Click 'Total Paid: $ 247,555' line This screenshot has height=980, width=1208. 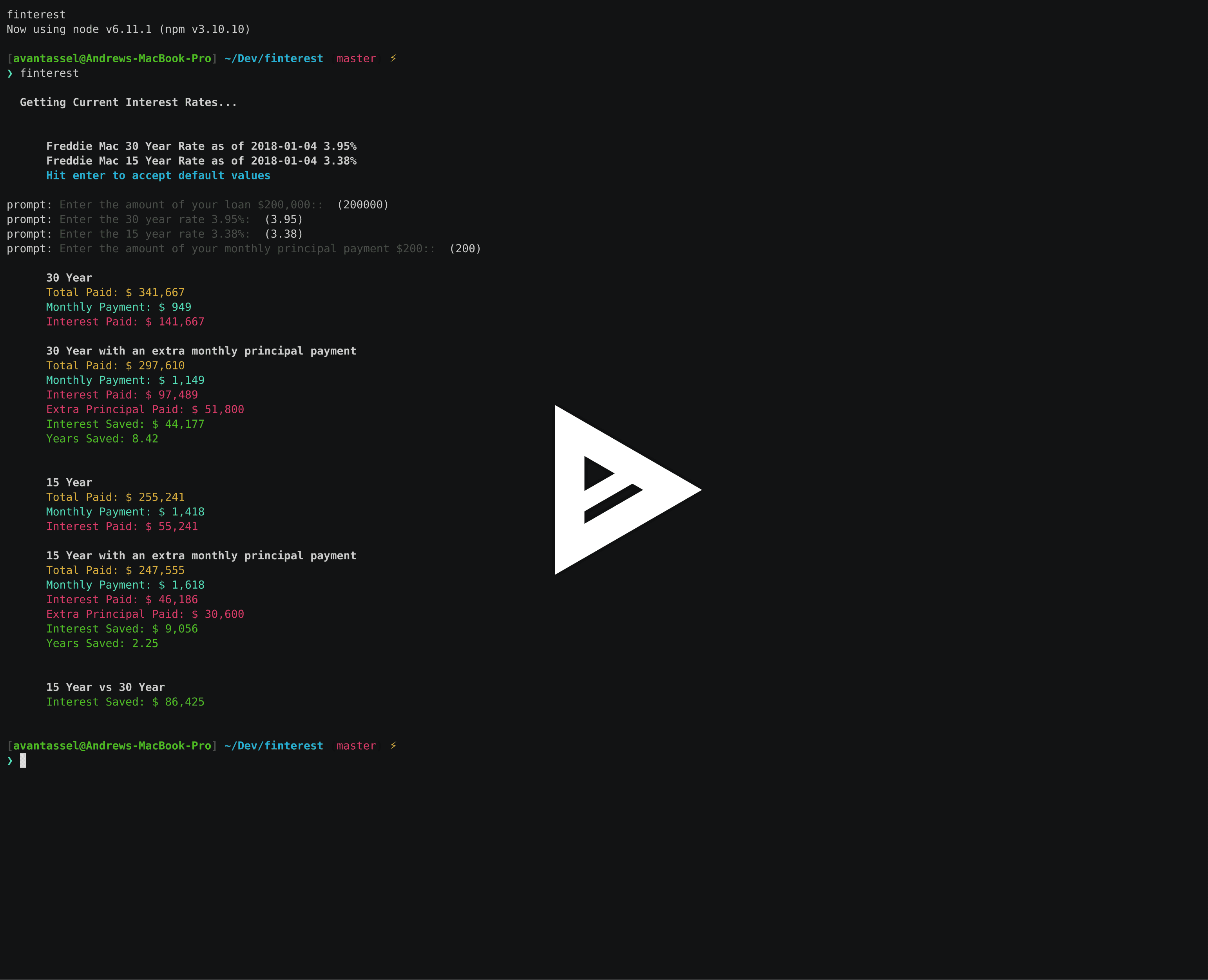tap(115, 570)
